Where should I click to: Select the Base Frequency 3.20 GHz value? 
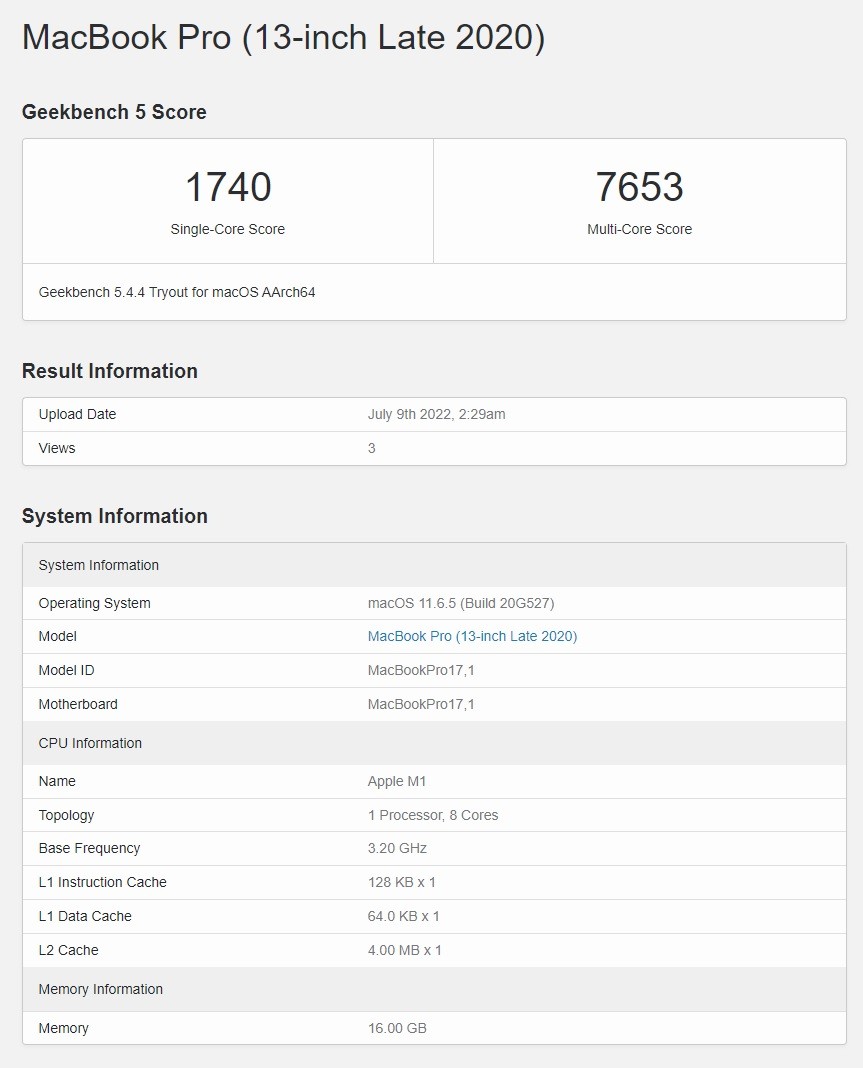pos(397,848)
